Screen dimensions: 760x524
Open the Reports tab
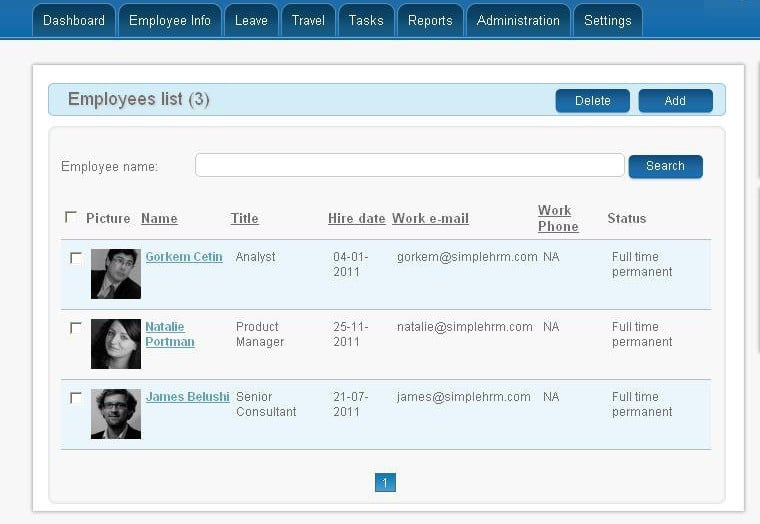coord(430,20)
